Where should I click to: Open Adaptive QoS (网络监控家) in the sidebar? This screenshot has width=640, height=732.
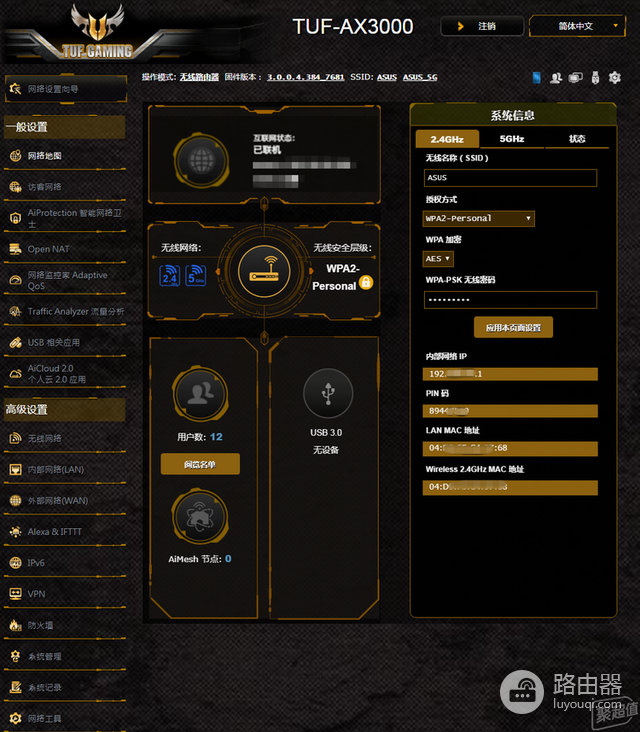(64, 280)
